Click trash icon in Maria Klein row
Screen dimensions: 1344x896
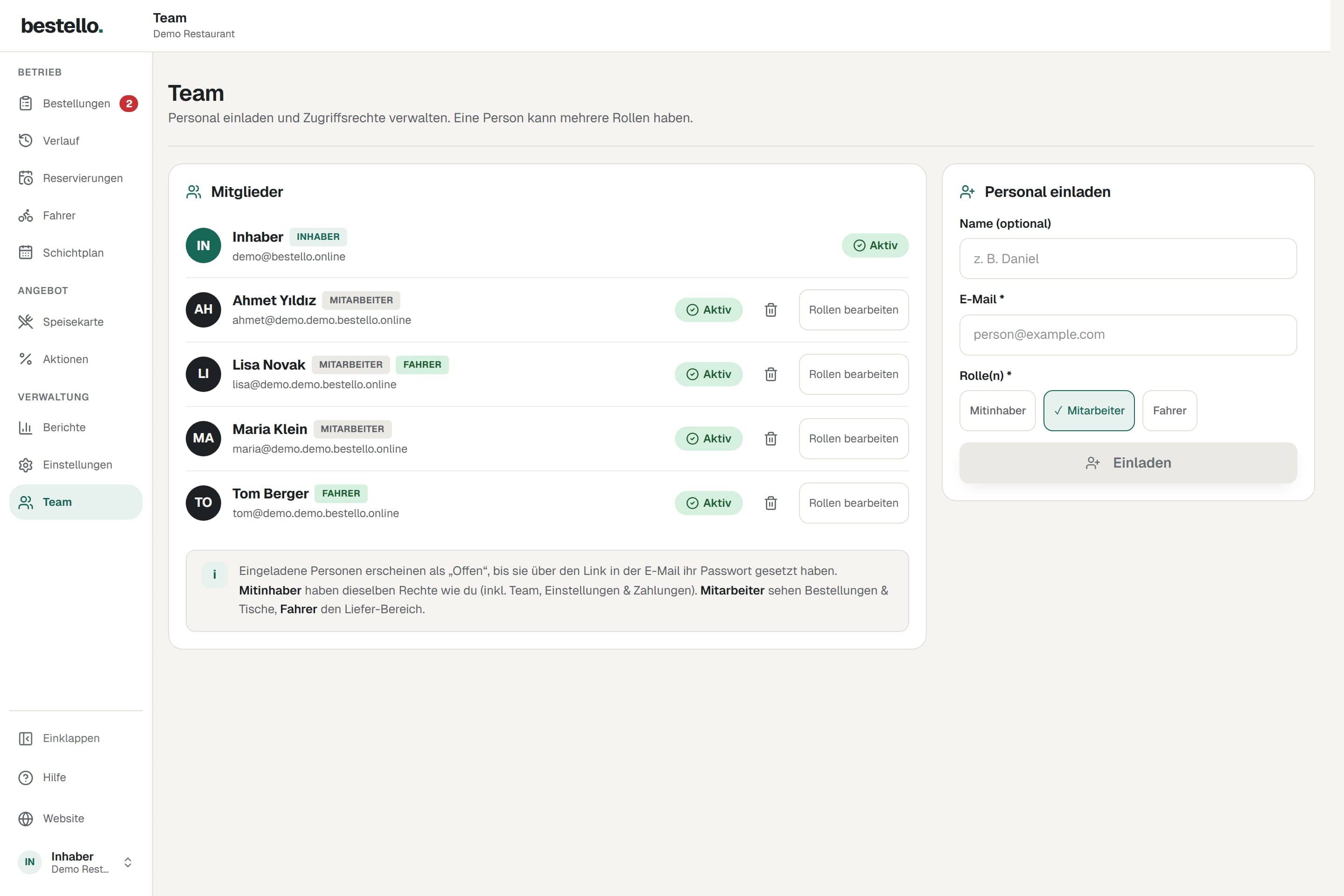(770, 439)
